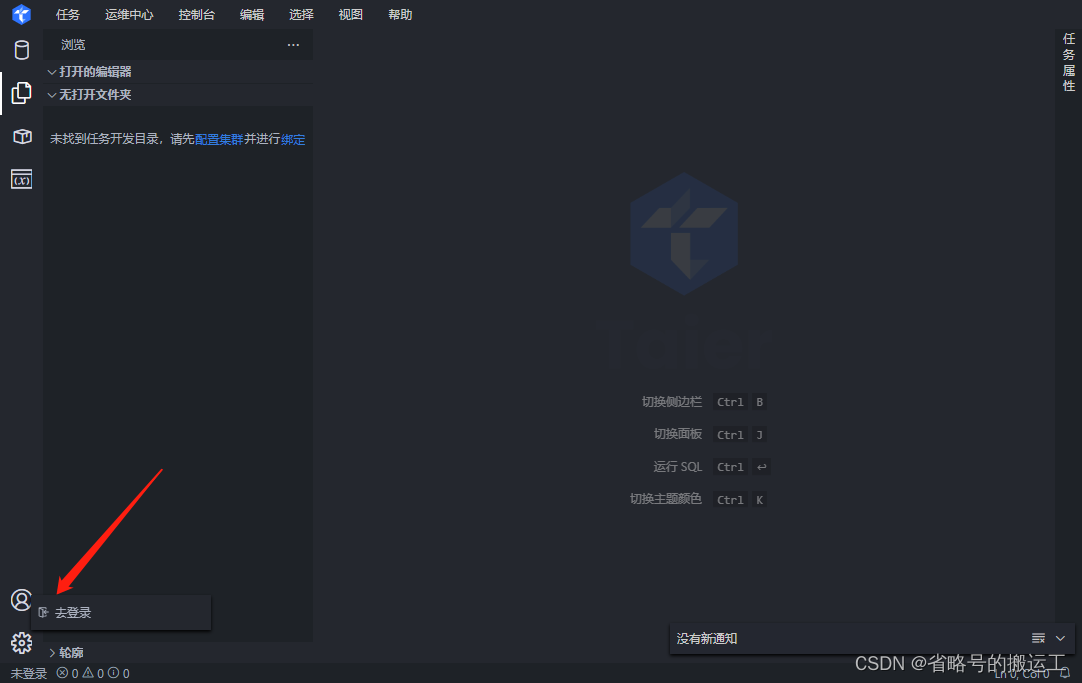Open the 任务属性 side panel tab
The height and width of the screenshot is (683, 1082).
point(1068,62)
